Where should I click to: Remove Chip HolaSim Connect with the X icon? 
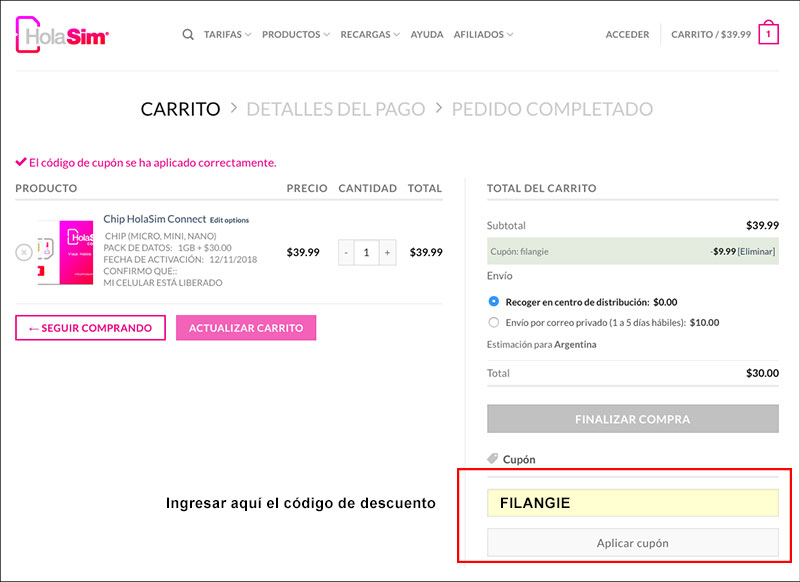pyautogui.click(x=24, y=252)
